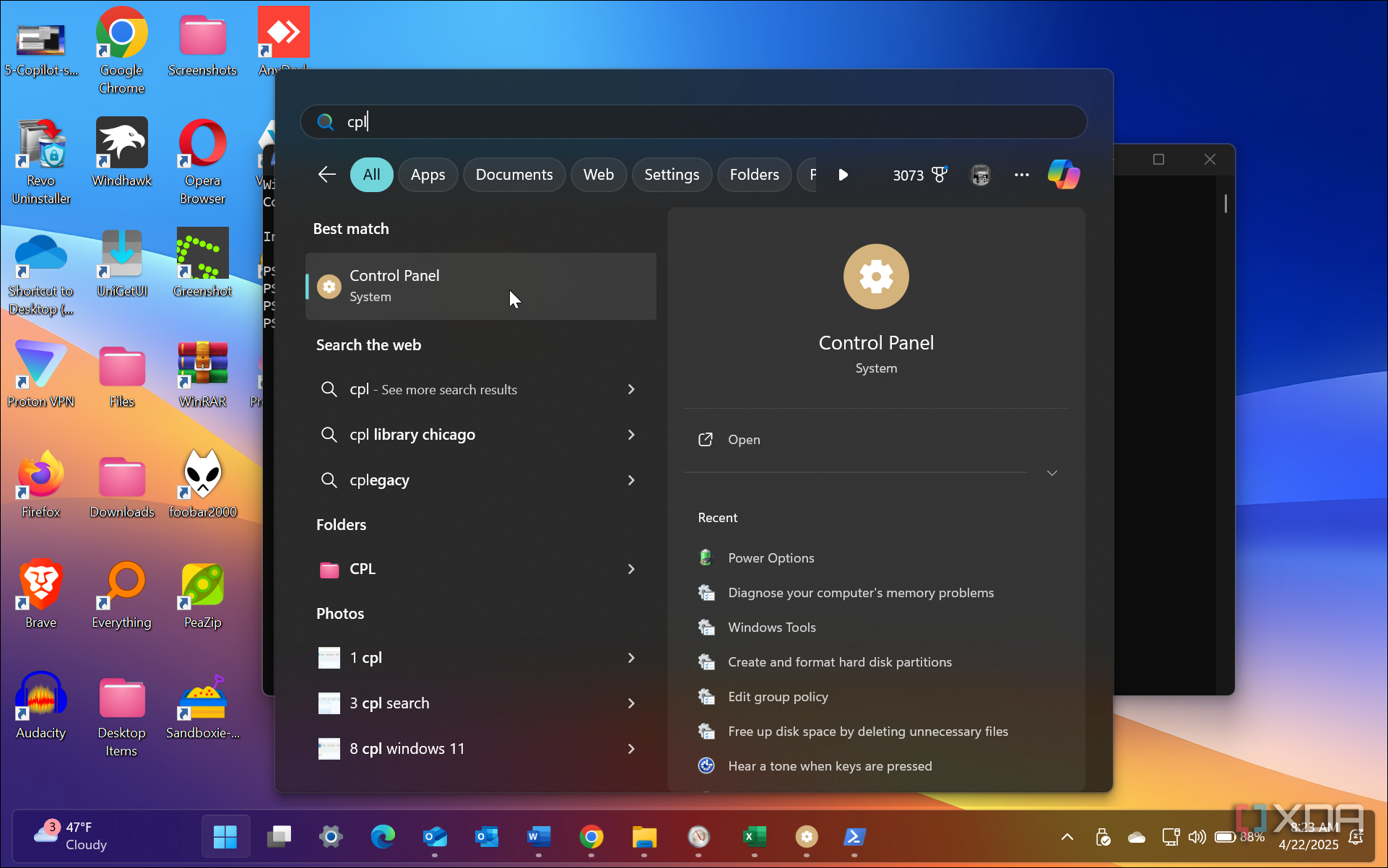Open the three-dot more options menu
Image resolution: width=1388 pixels, height=868 pixels.
point(1021,175)
